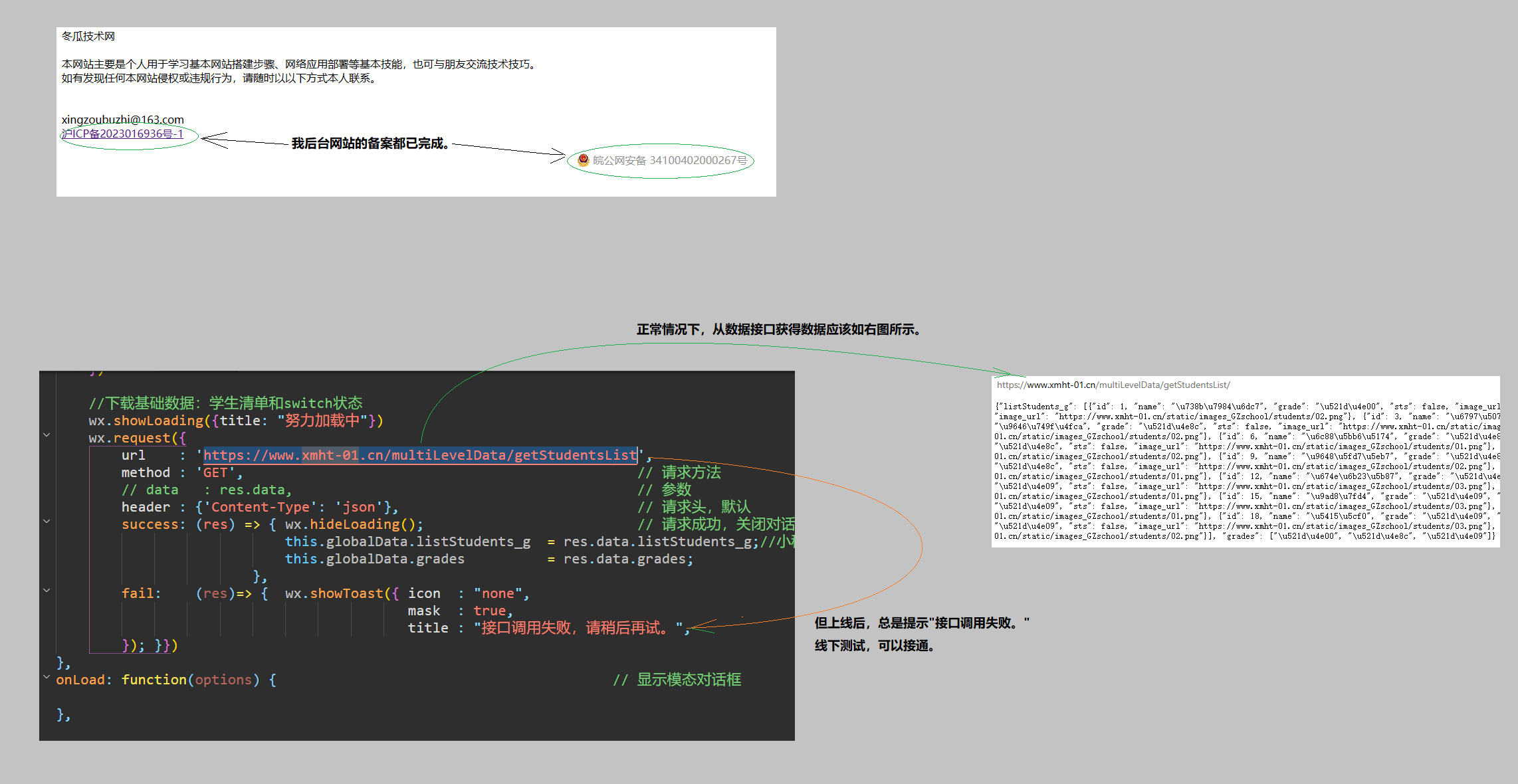Click the annotation 我后台网站的备案都已完成
This screenshot has width=1518, height=784.
pos(370,144)
